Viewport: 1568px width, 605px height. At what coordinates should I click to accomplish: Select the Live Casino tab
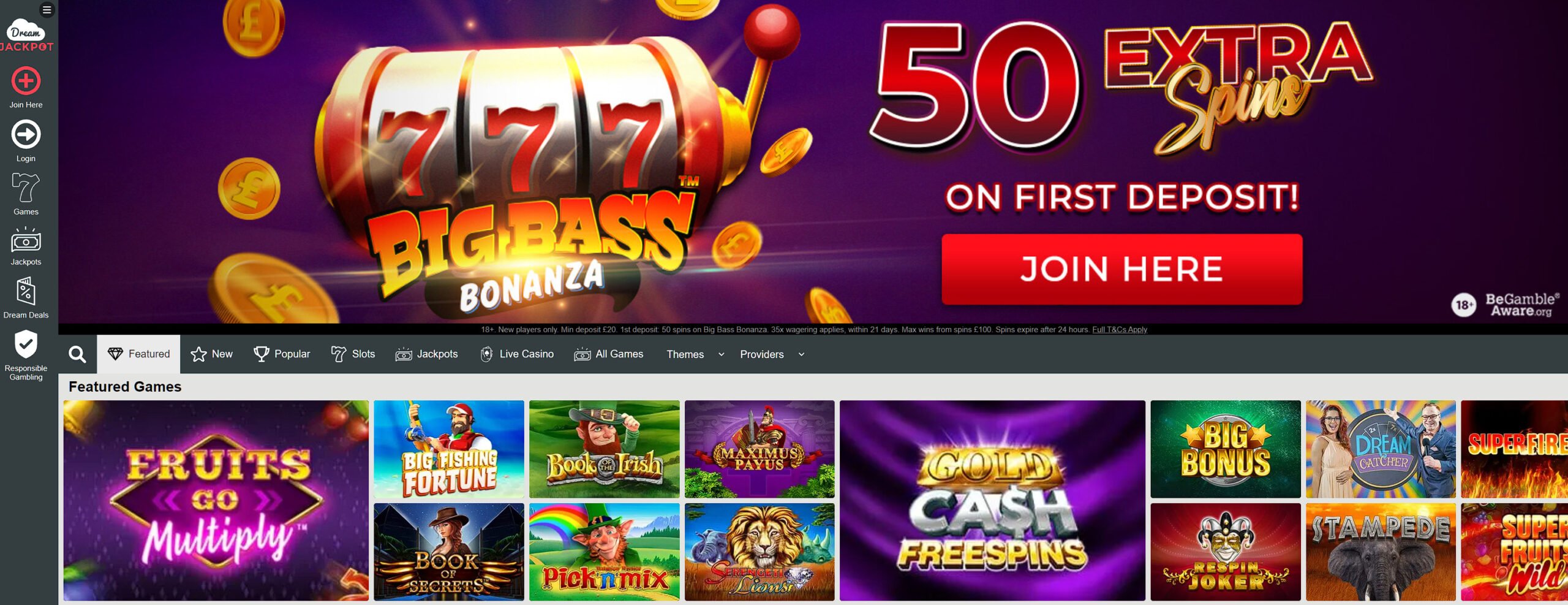coord(517,354)
